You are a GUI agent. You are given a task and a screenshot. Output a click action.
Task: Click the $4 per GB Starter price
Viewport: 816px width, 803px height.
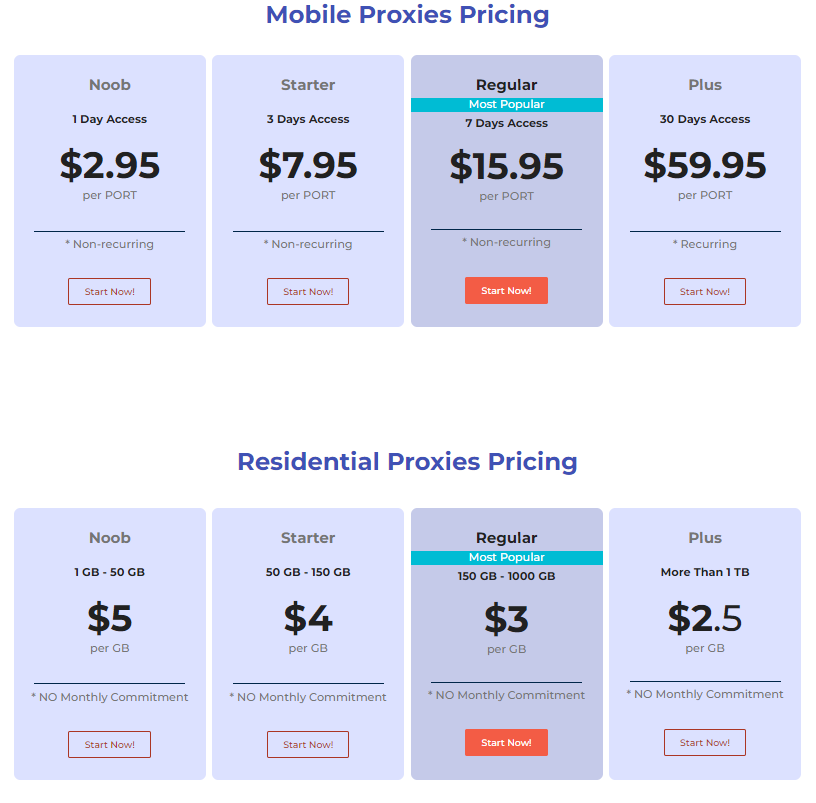308,618
